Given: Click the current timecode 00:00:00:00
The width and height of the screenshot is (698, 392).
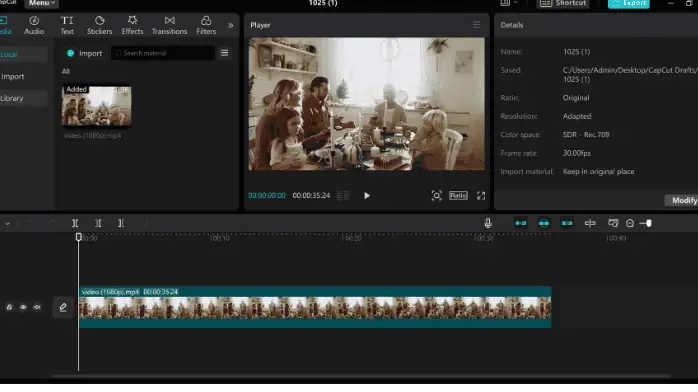Looking at the screenshot, I should 267,196.
